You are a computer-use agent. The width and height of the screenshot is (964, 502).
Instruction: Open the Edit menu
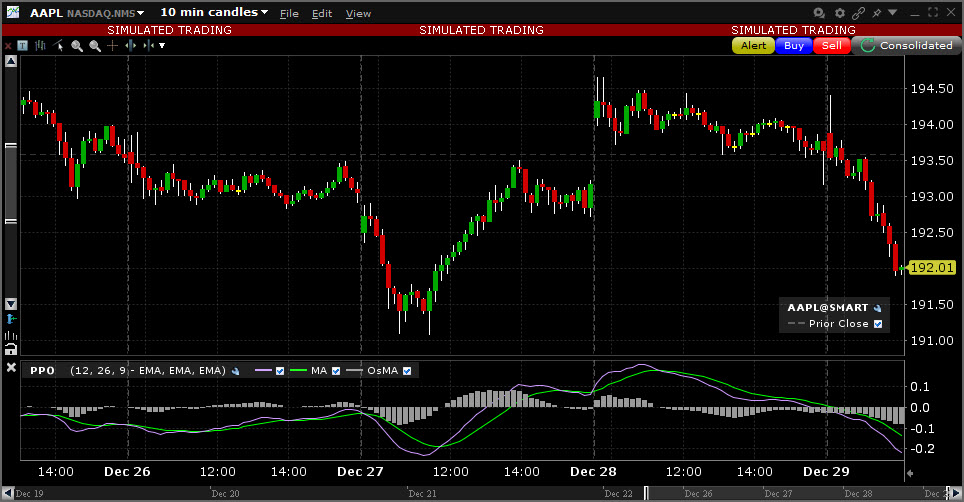coord(322,14)
